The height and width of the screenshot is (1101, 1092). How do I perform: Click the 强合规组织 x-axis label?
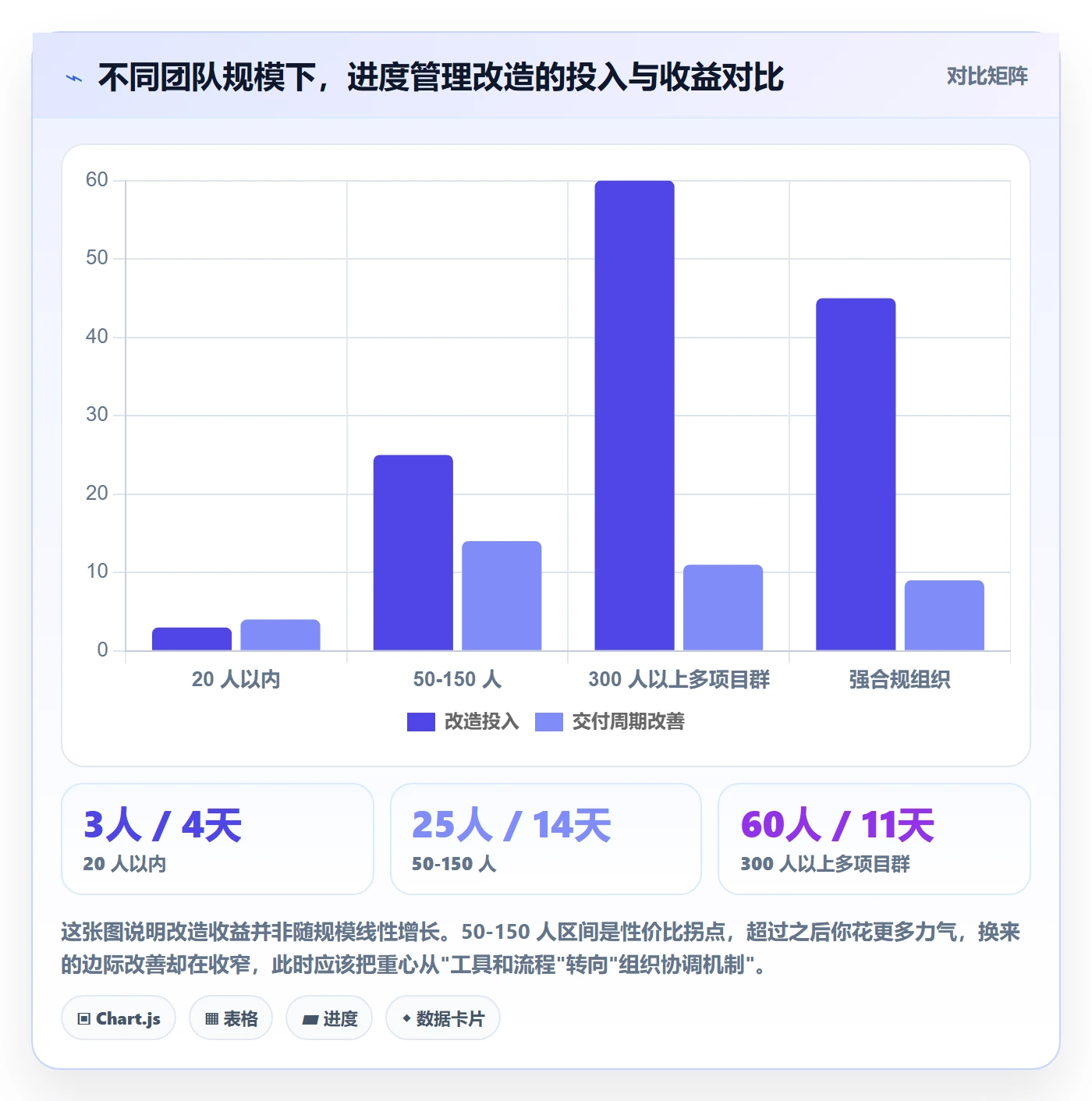tap(899, 679)
